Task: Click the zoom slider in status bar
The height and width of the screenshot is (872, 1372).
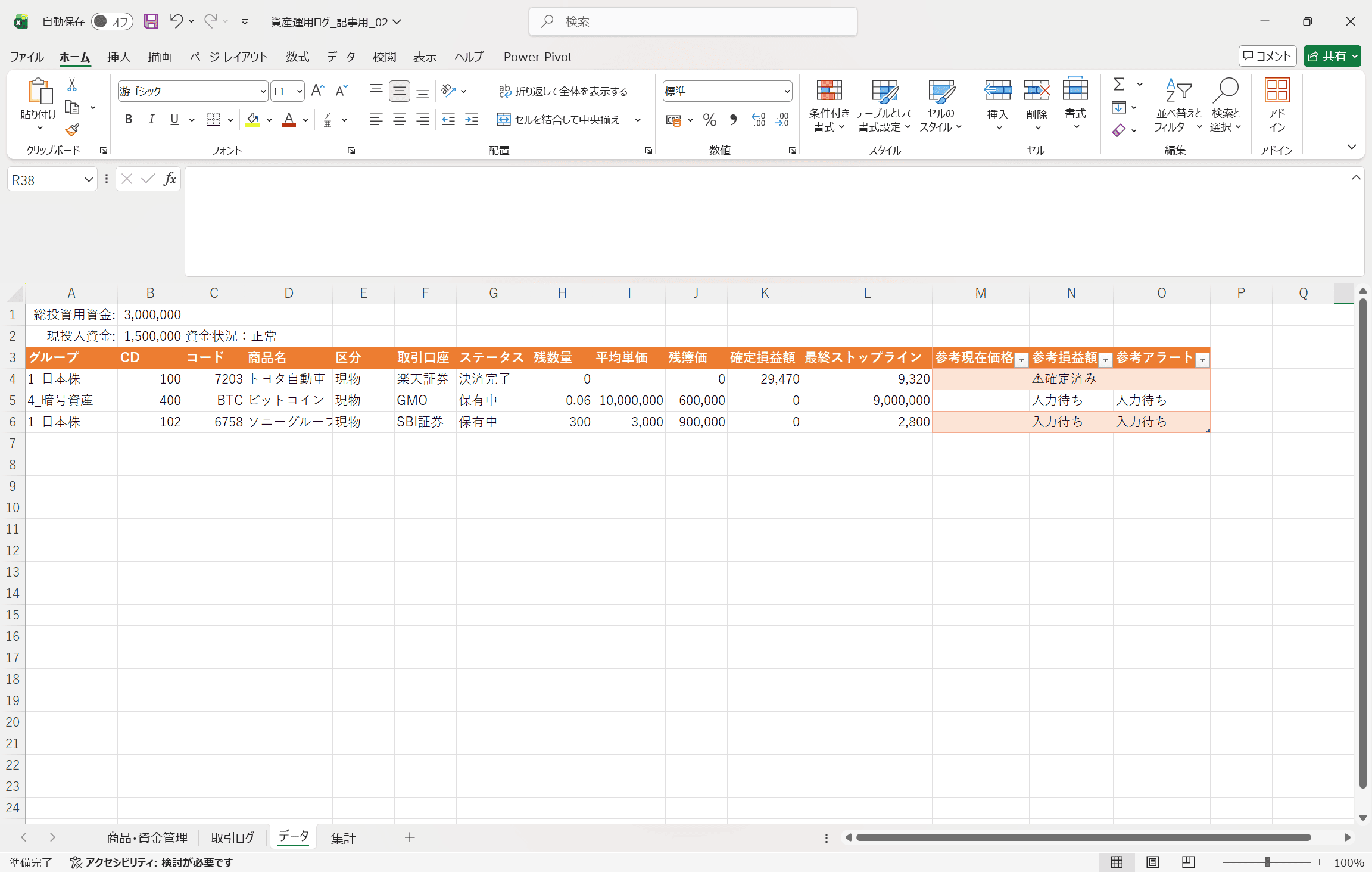Action: click(x=1267, y=862)
